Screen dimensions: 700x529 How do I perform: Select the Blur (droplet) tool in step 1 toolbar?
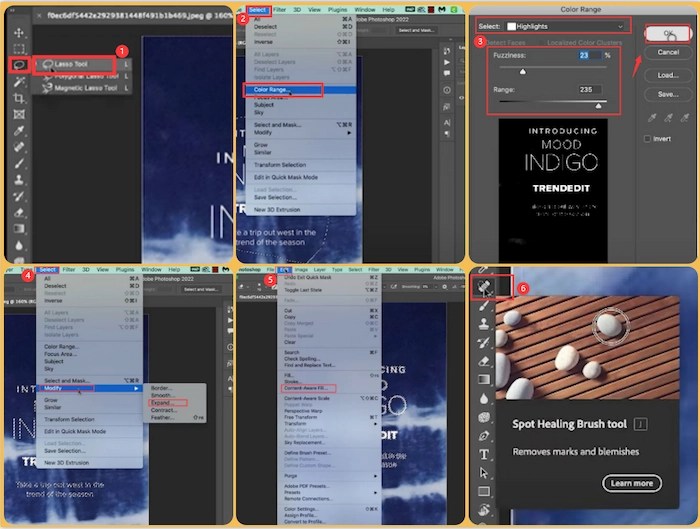[19, 245]
